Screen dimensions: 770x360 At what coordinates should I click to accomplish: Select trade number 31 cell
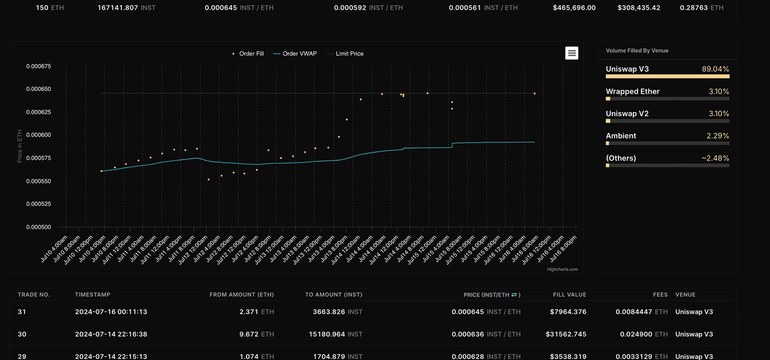[x=22, y=311]
